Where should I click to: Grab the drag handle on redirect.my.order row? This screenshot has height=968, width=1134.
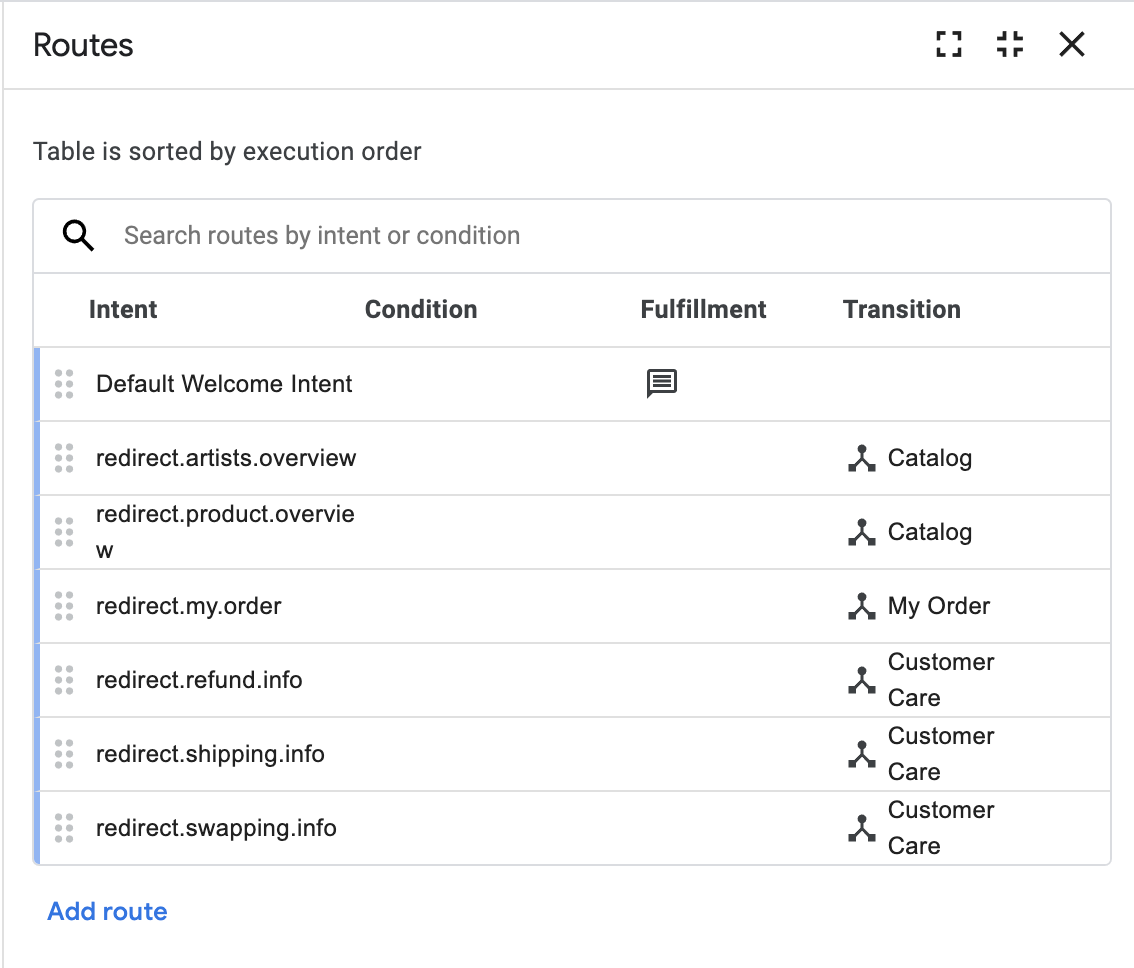tap(64, 606)
